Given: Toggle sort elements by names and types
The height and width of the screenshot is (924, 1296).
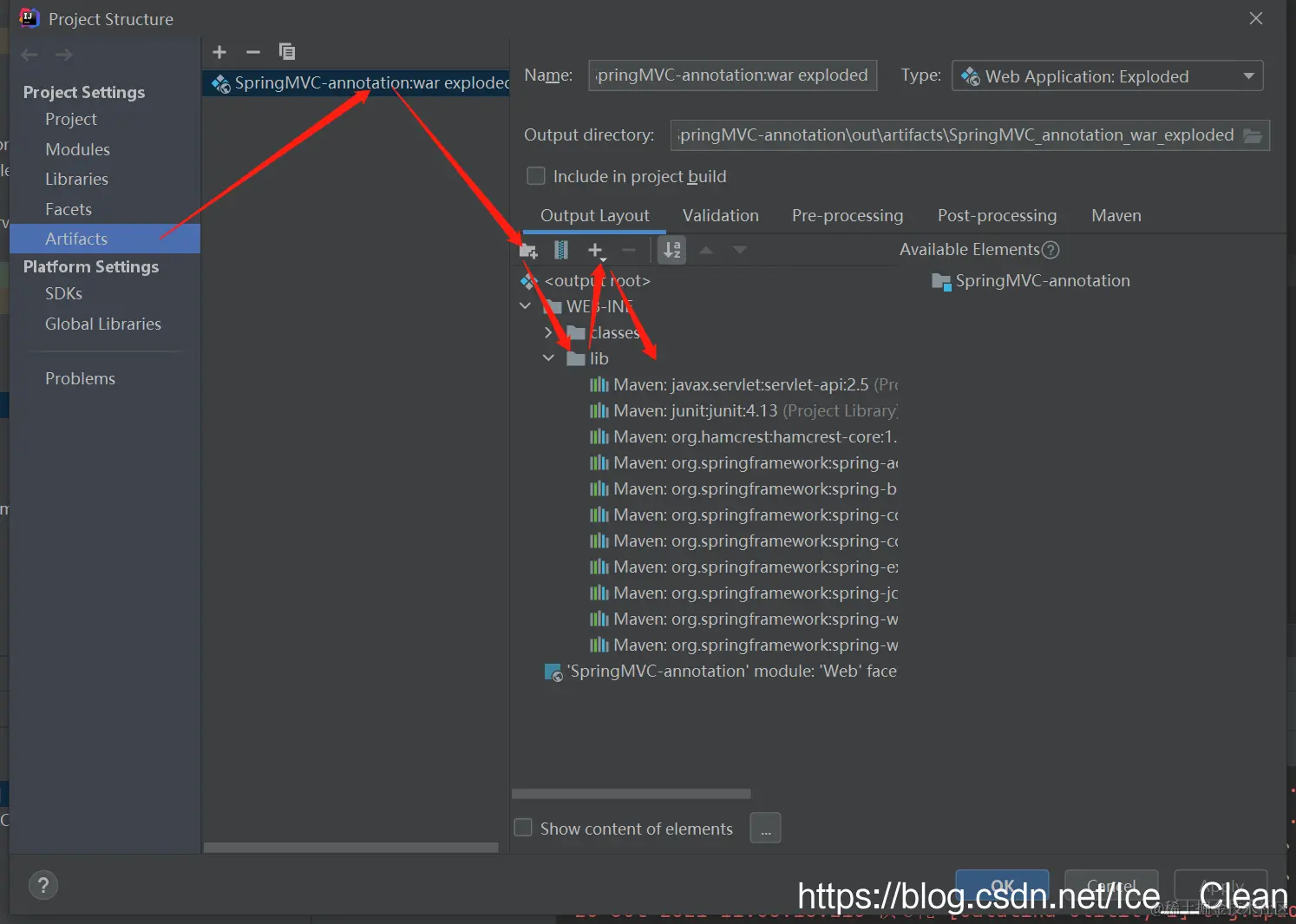Looking at the screenshot, I should [672, 251].
